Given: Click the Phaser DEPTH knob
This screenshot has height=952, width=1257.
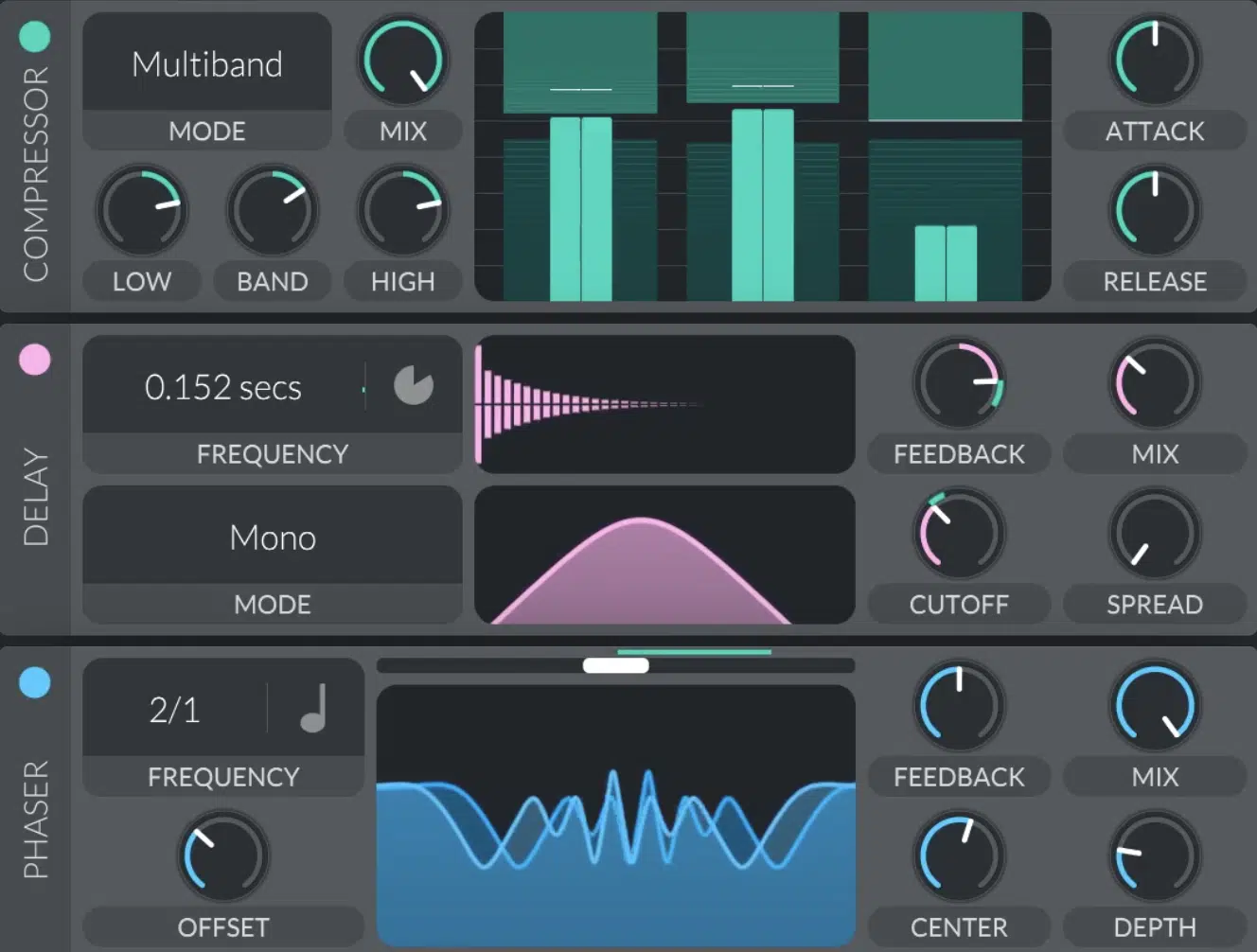Looking at the screenshot, I should click(x=1155, y=856).
